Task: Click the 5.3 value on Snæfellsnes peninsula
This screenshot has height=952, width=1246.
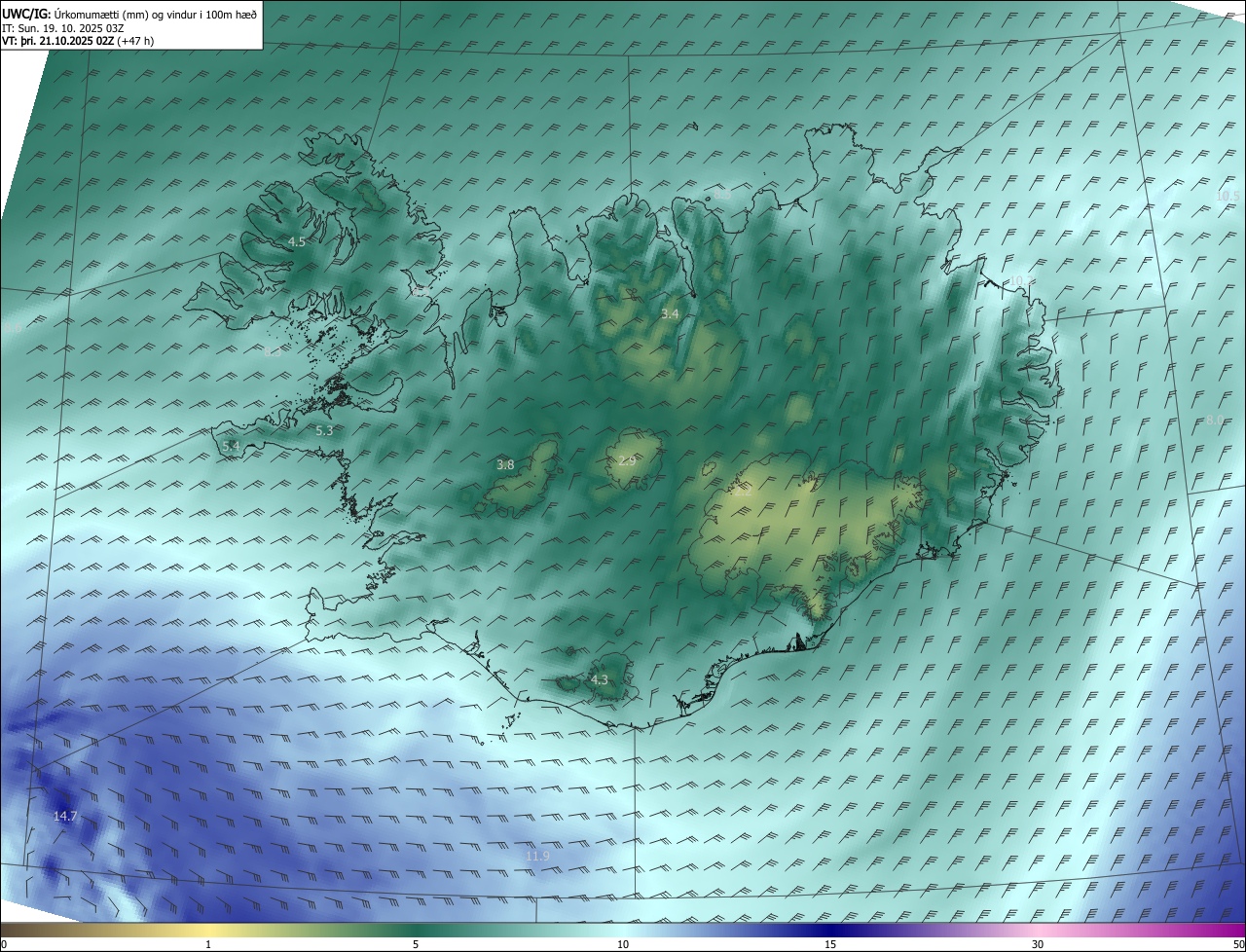Action: point(324,430)
